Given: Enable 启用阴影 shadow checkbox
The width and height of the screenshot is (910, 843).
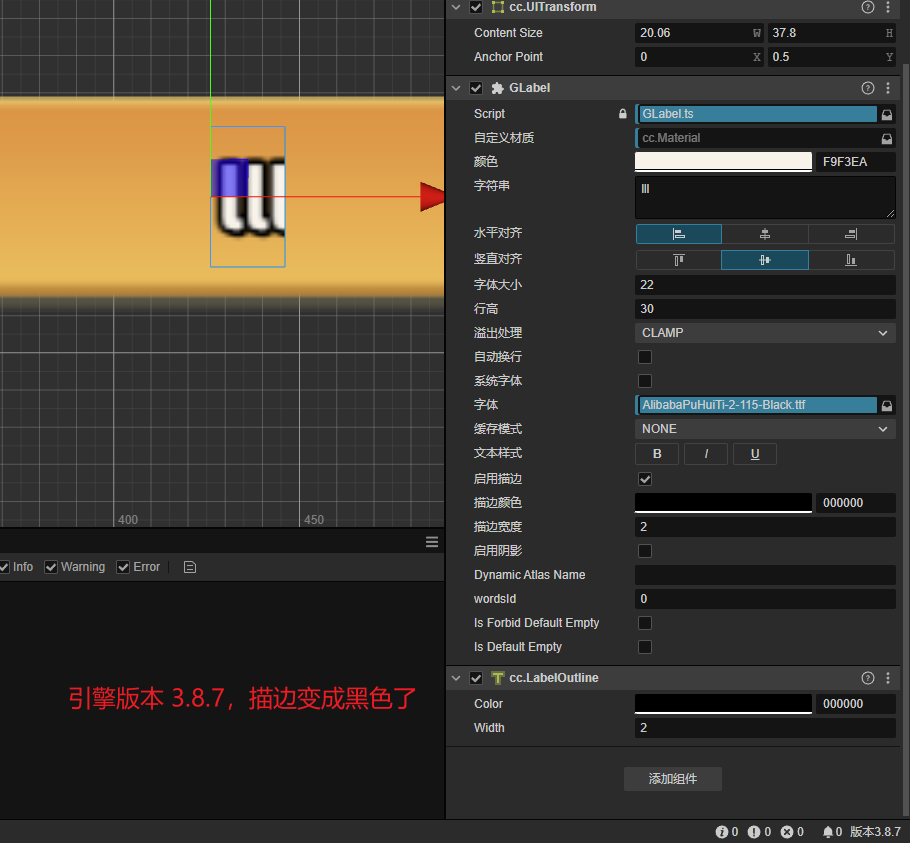Looking at the screenshot, I should tap(645, 551).
